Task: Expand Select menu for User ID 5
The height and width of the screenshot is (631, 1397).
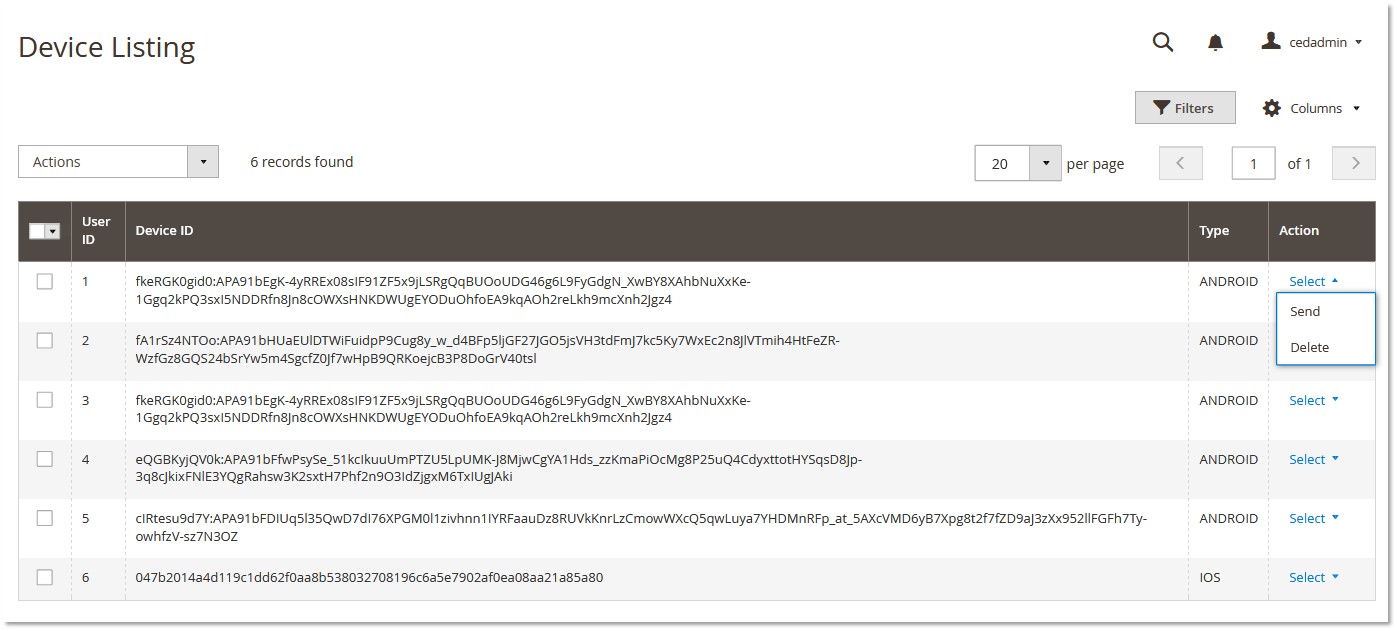Action: click(1313, 518)
